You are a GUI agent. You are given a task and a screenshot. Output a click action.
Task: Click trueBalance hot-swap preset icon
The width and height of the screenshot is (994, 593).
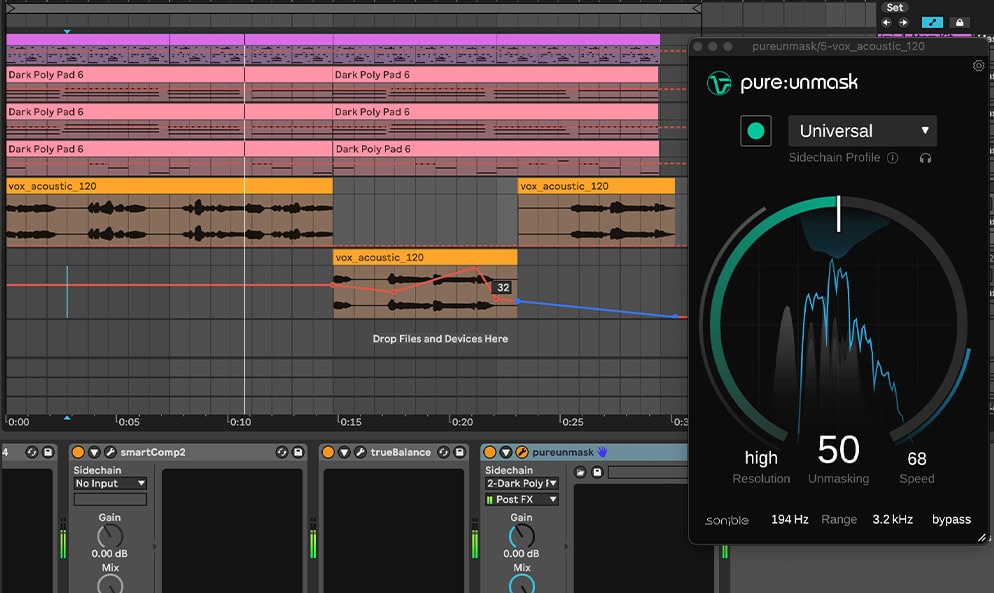pyautogui.click(x=443, y=452)
